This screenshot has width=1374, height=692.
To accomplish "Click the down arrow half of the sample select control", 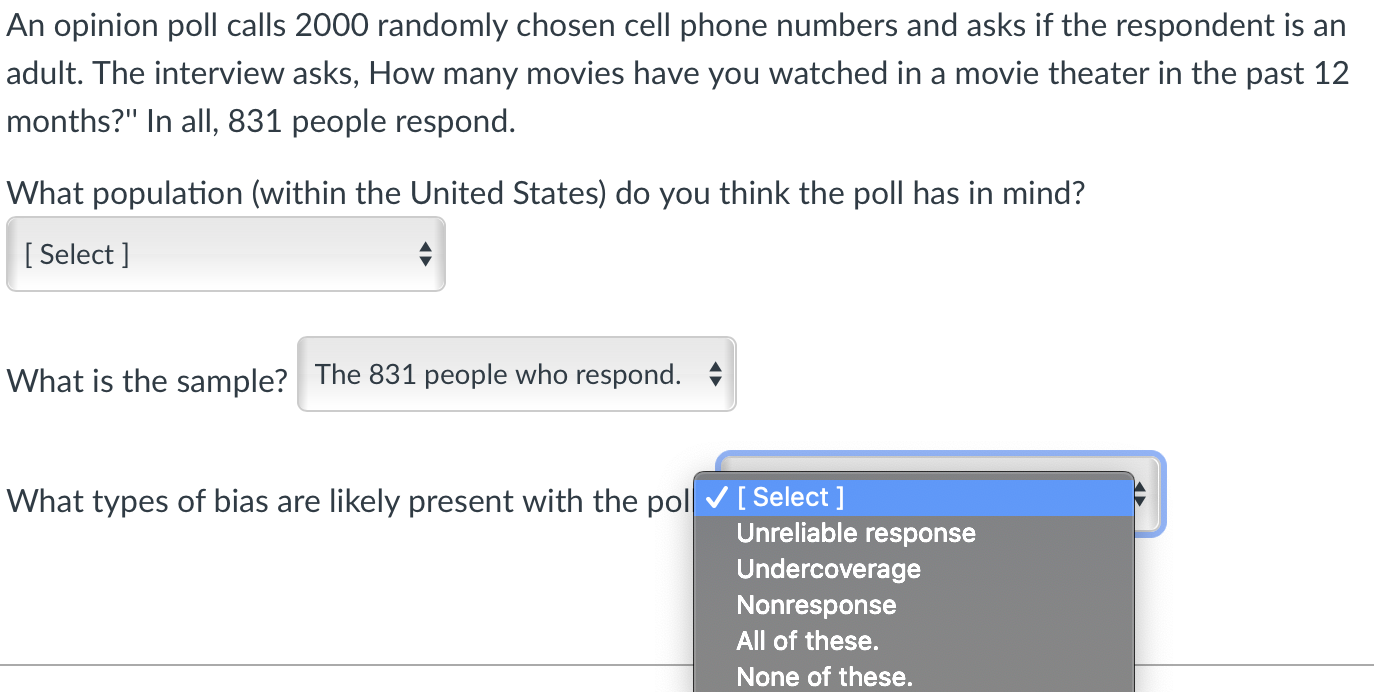I will [x=716, y=380].
